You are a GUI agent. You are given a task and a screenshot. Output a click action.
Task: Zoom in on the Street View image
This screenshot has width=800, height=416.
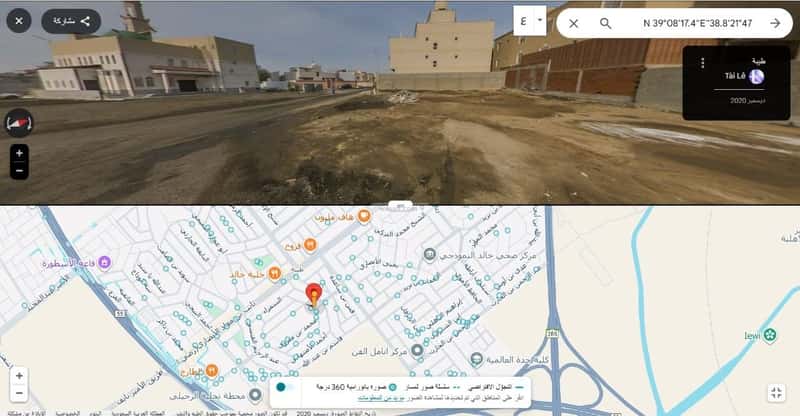[x=19, y=153]
